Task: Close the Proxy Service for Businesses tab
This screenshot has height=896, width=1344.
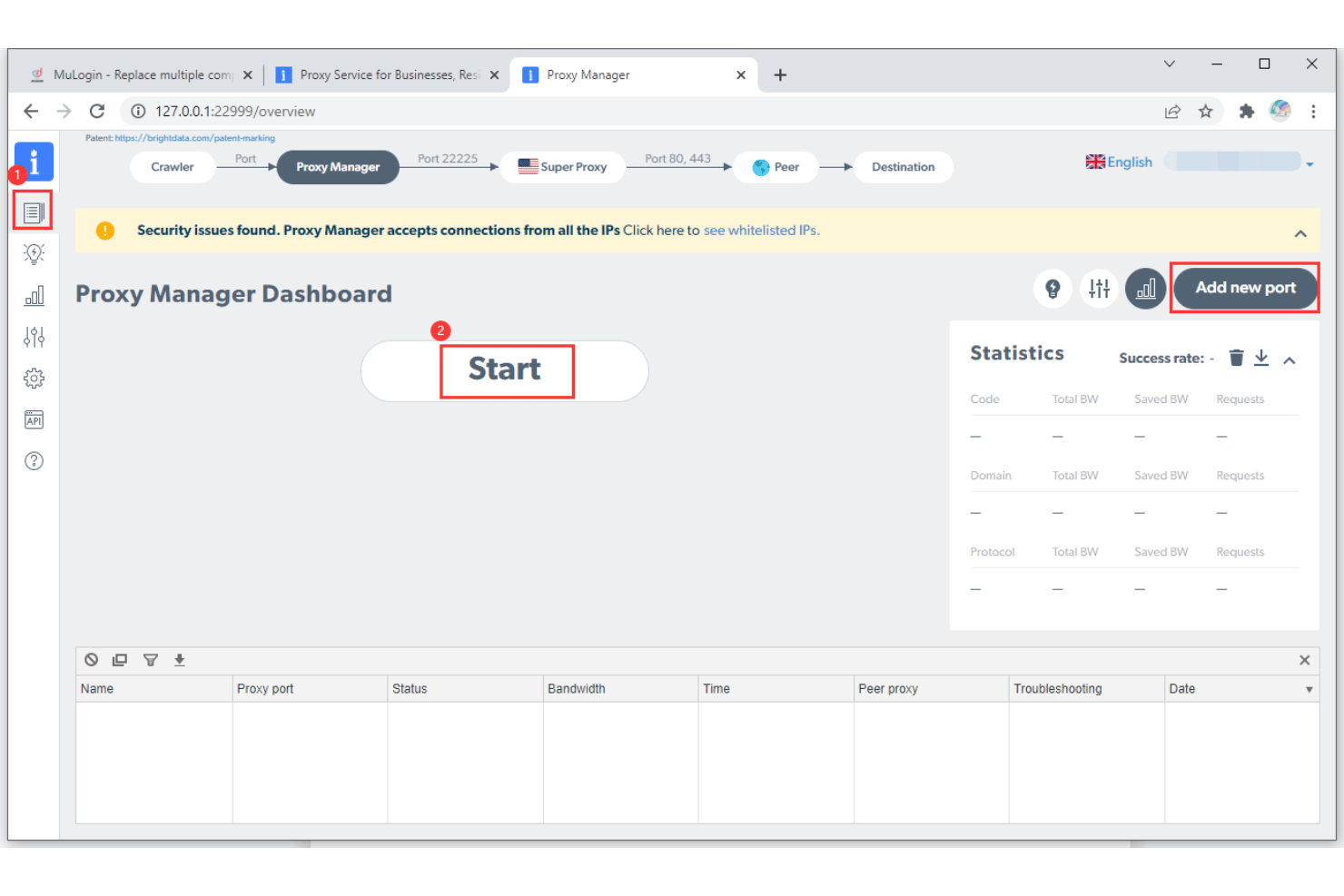Action: pos(494,75)
